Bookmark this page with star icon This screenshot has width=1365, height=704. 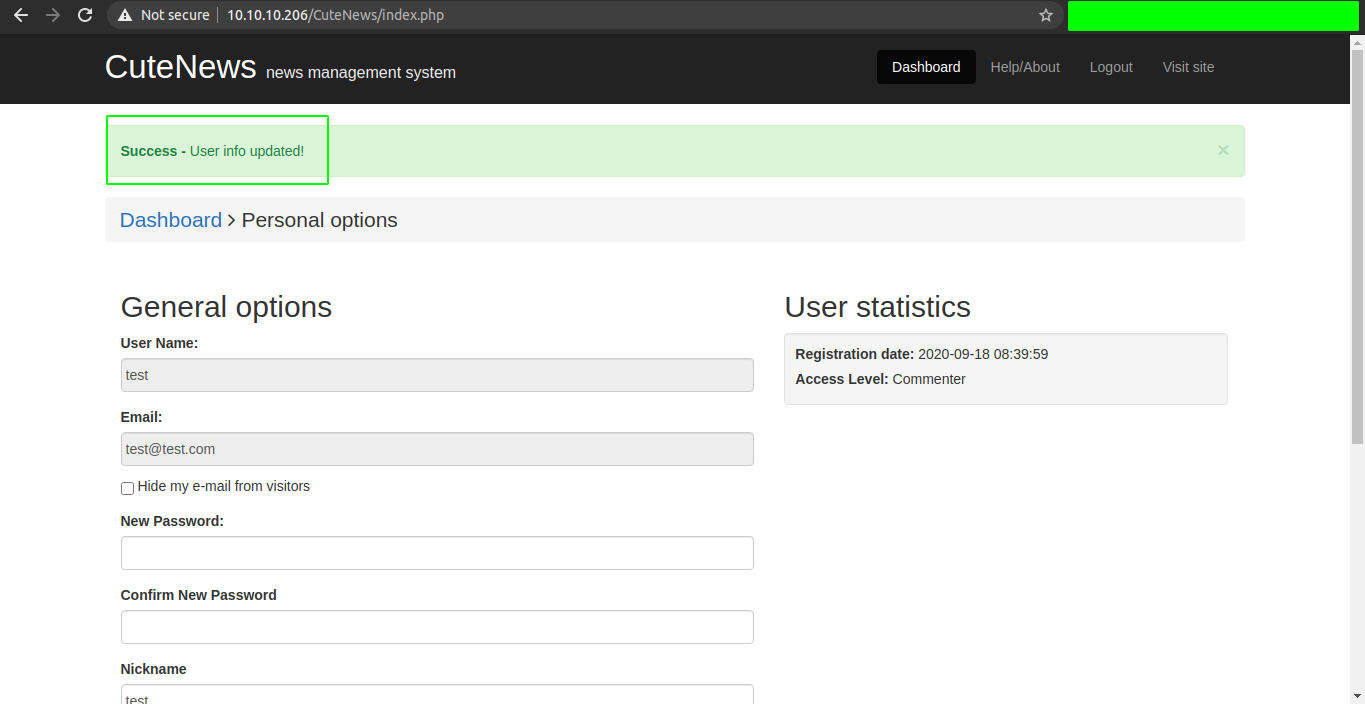tap(1046, 15)
